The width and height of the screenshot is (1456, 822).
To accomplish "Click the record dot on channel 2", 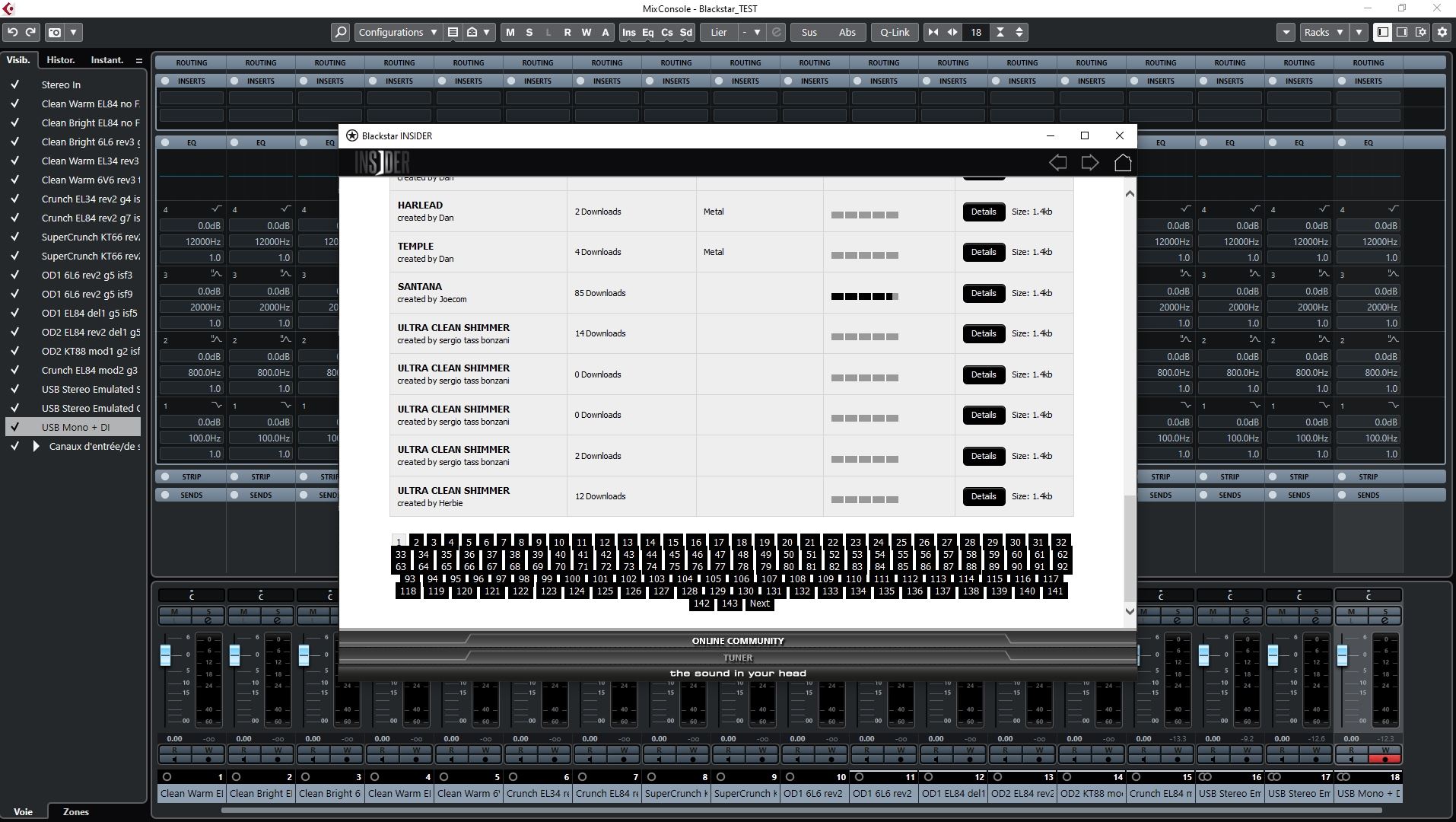I will click(x=278, y=759).
